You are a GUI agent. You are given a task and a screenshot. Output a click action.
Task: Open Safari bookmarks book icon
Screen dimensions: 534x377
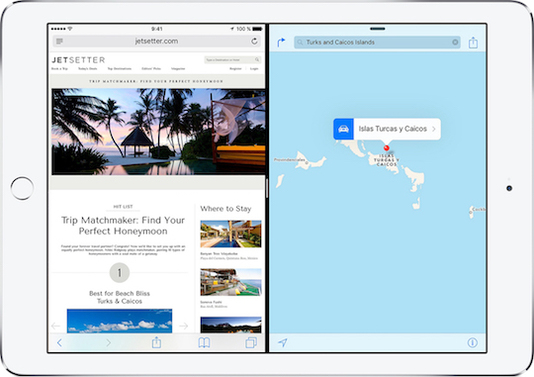click(204, 343)
